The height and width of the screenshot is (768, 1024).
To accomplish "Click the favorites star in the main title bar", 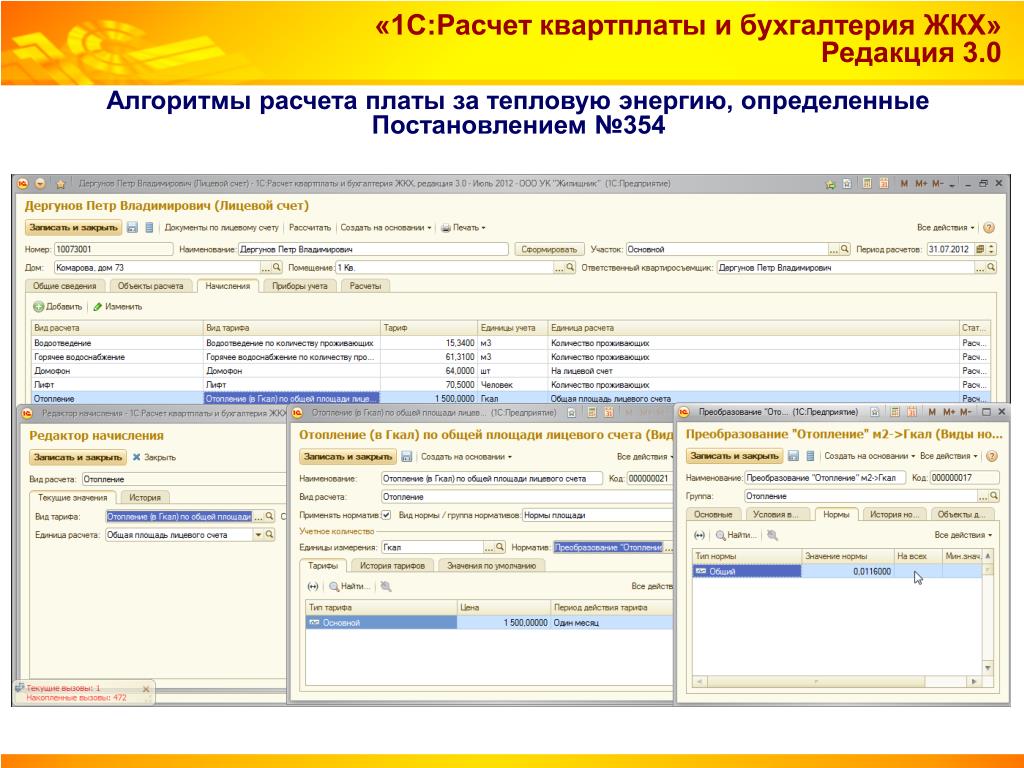I will click(61, 184).
